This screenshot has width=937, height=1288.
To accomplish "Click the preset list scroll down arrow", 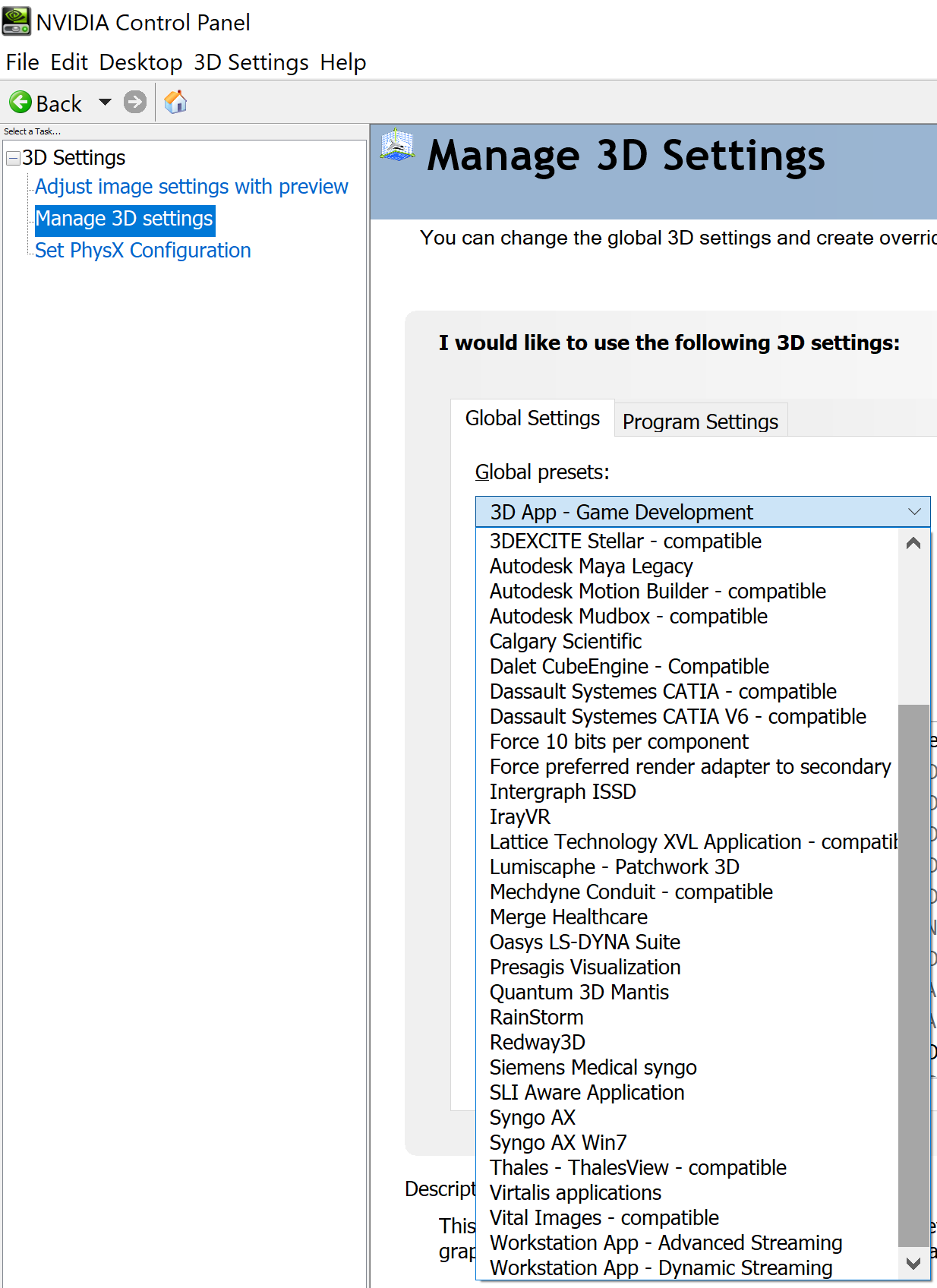I will coord(913,1263).
